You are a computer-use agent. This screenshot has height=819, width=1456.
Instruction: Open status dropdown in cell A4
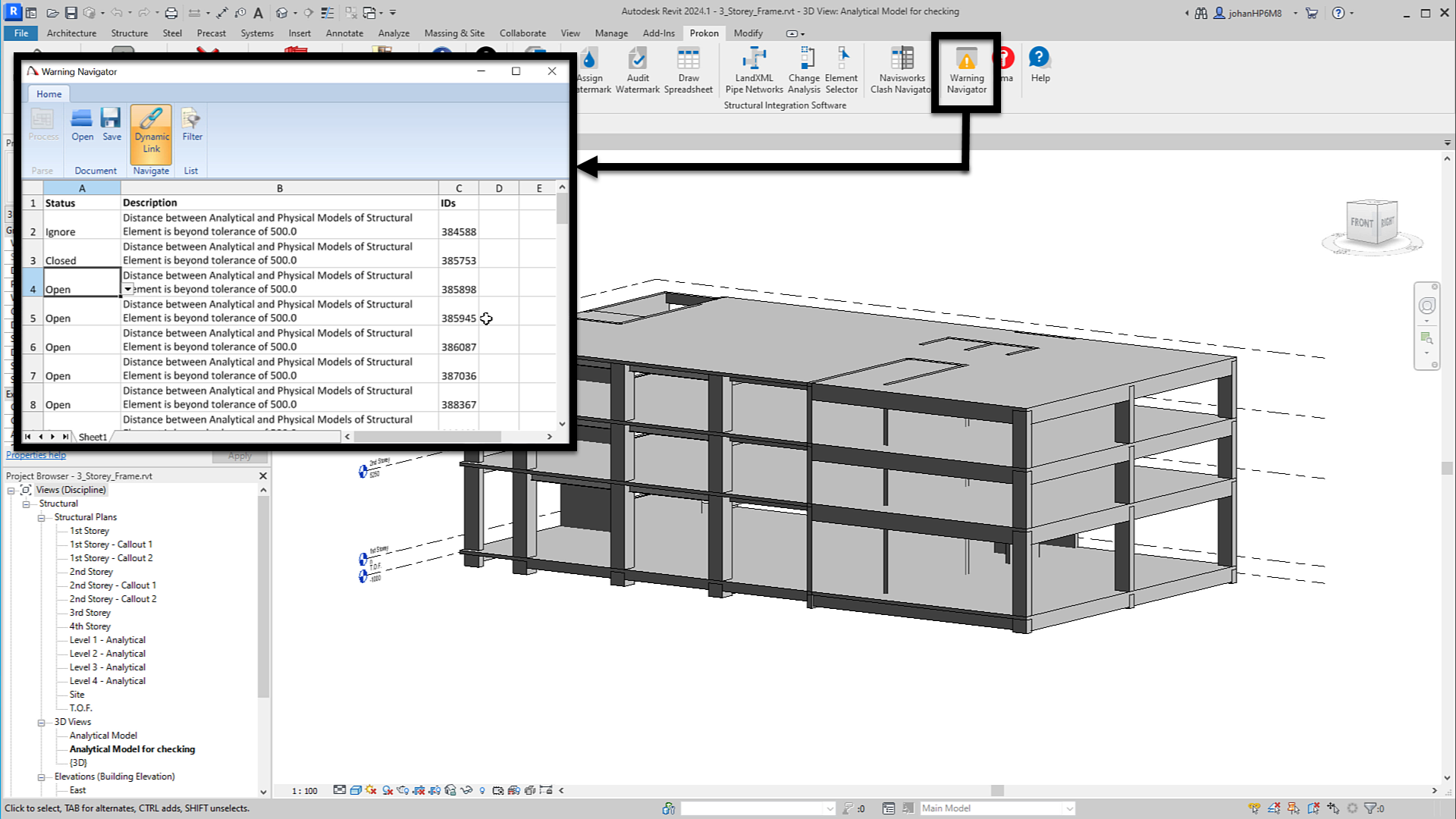[x=128, y=289]
